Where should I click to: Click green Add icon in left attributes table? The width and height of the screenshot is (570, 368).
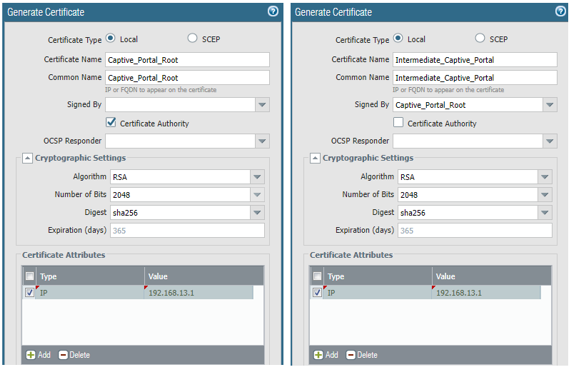[x=31, y=355]
